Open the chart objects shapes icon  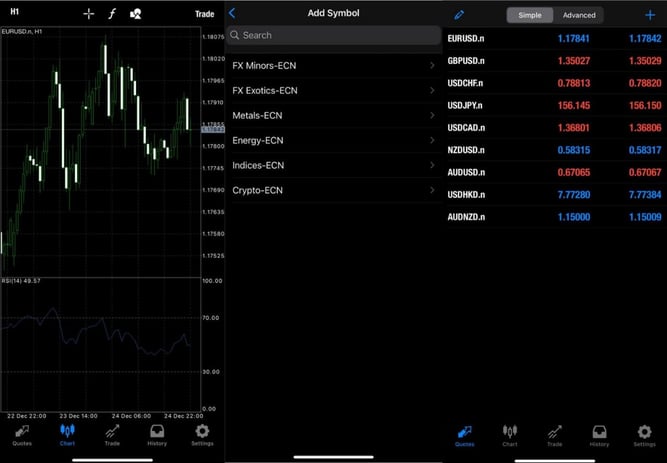click(x=136, y=14)
